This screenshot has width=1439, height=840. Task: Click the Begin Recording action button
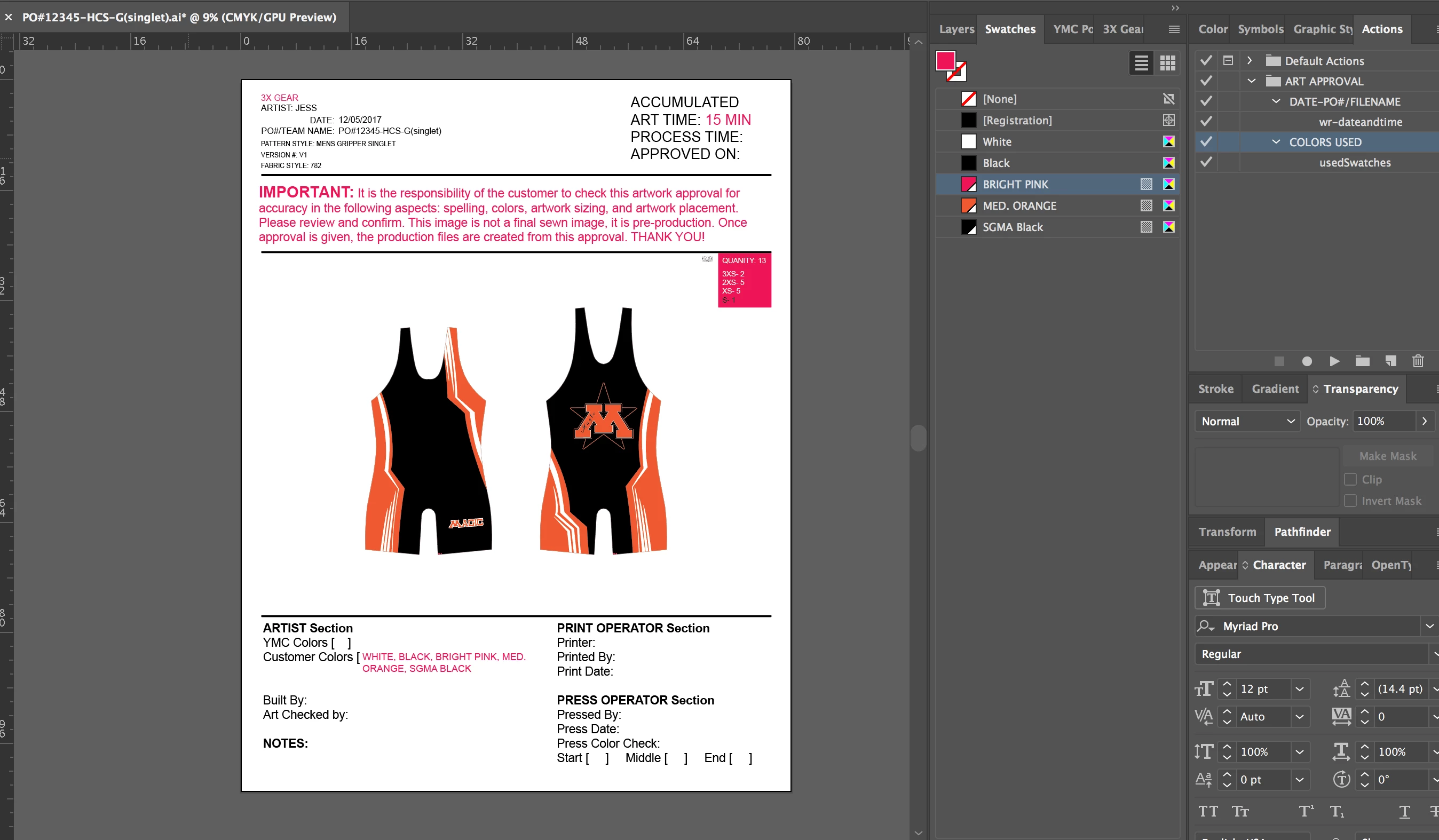click(1307, 361)
